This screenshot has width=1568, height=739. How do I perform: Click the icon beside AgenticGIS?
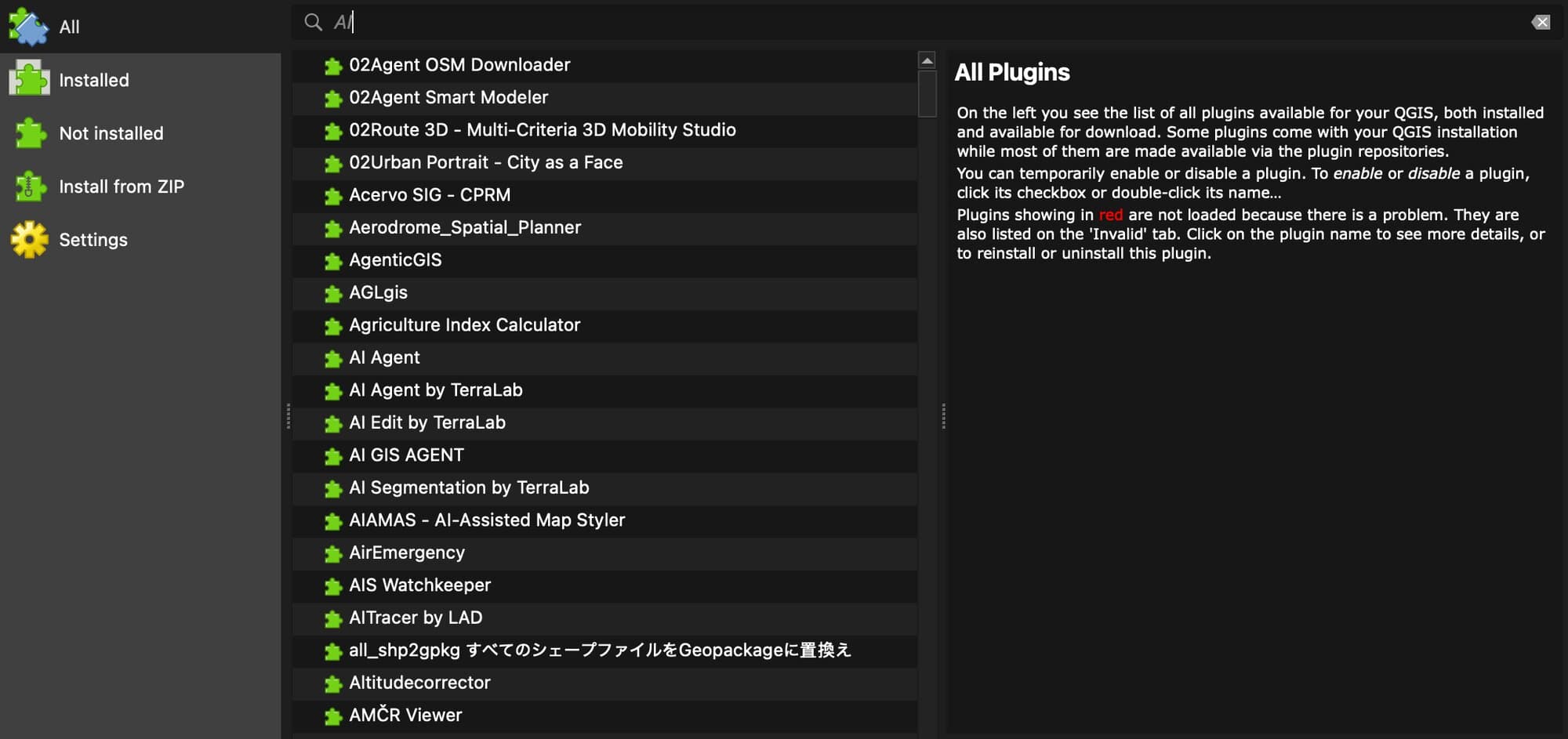tap(333, 261)
